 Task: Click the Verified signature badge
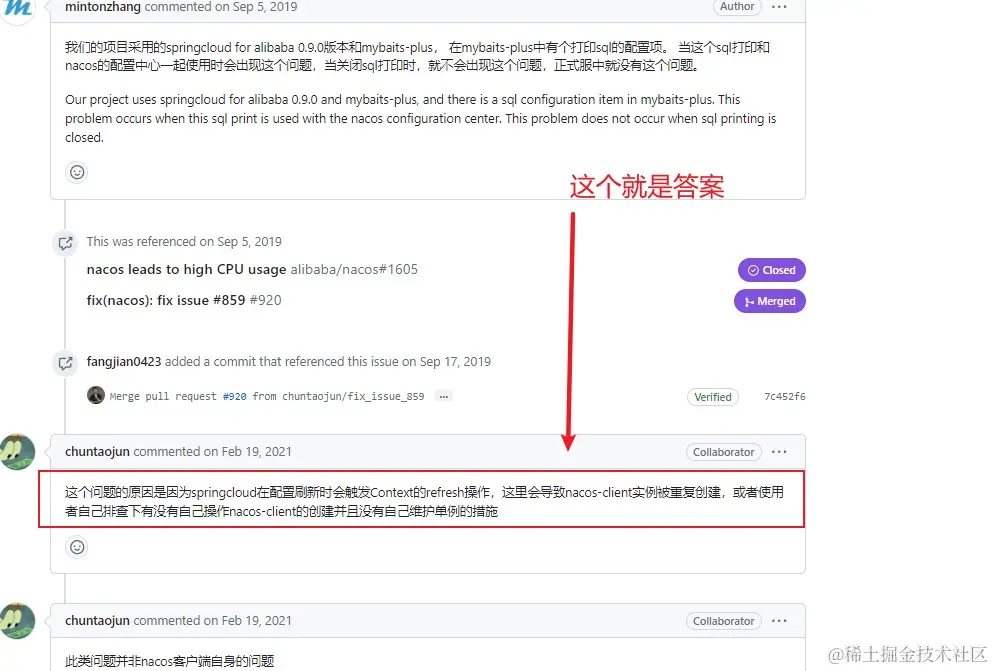click(x=713, y=397)
